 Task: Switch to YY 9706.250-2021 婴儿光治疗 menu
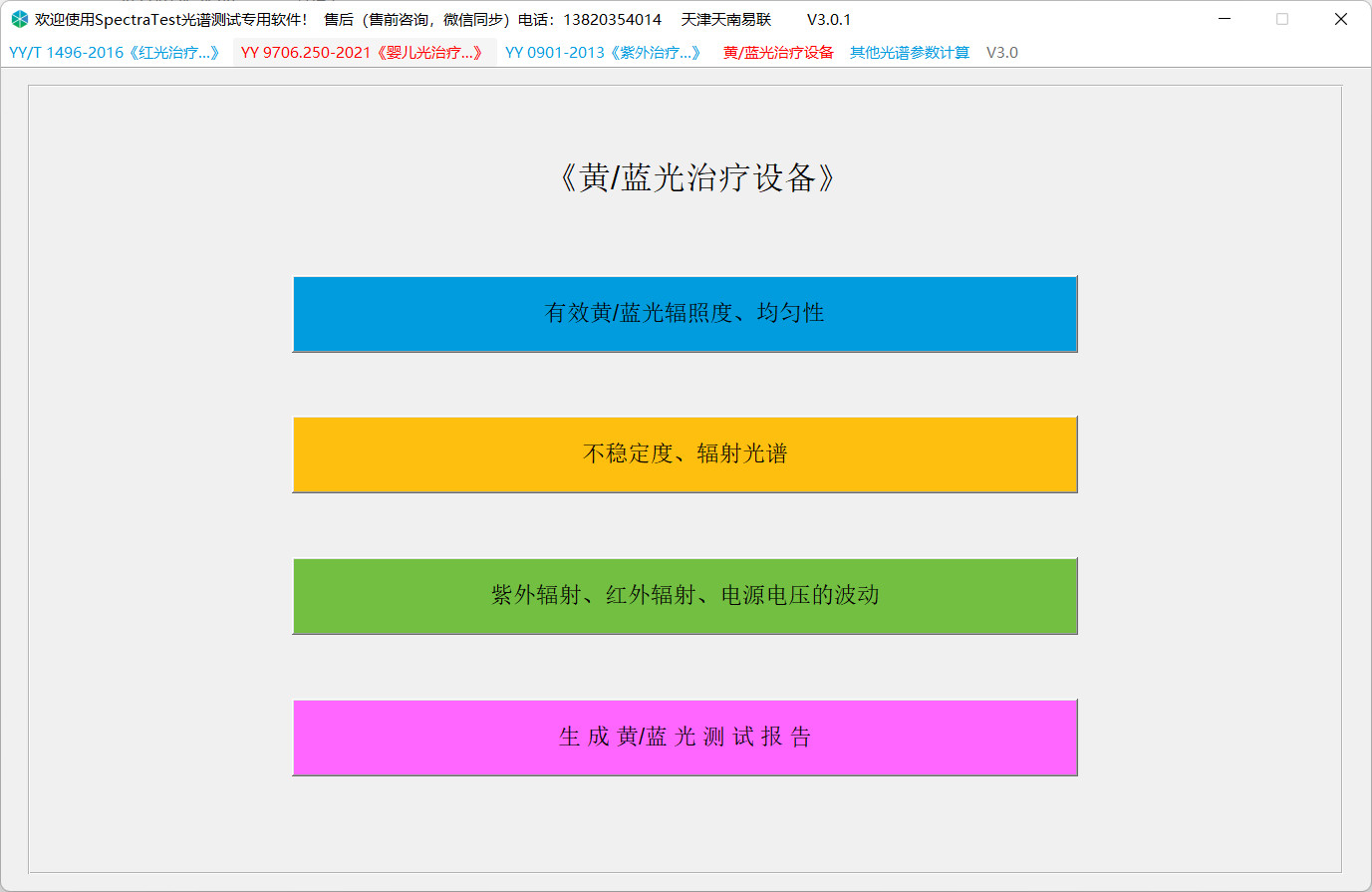(364, 53)
